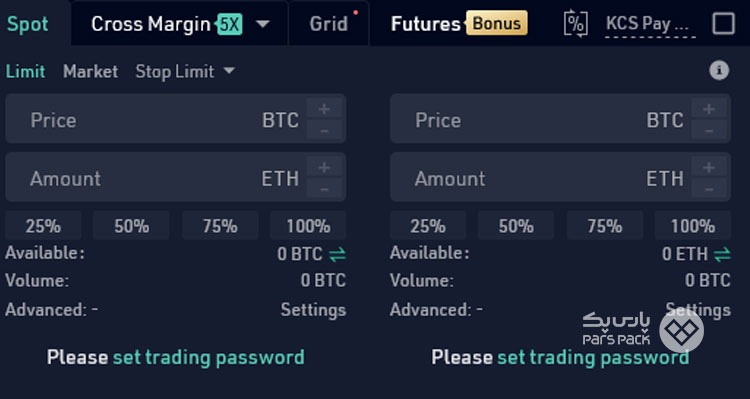750x399 pixels.
Task: Select 100% of available ETH for selling
Action: coord(693,226)
